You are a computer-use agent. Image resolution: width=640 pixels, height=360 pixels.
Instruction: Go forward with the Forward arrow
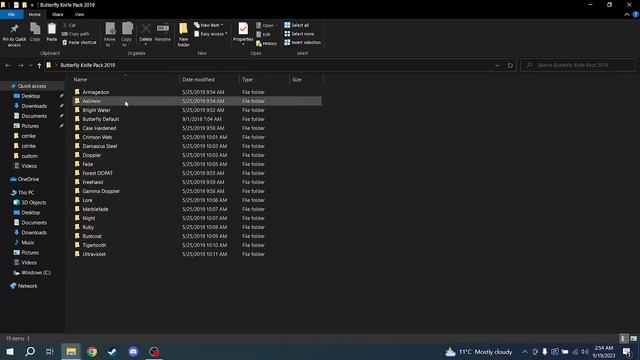tap(20, 65)
